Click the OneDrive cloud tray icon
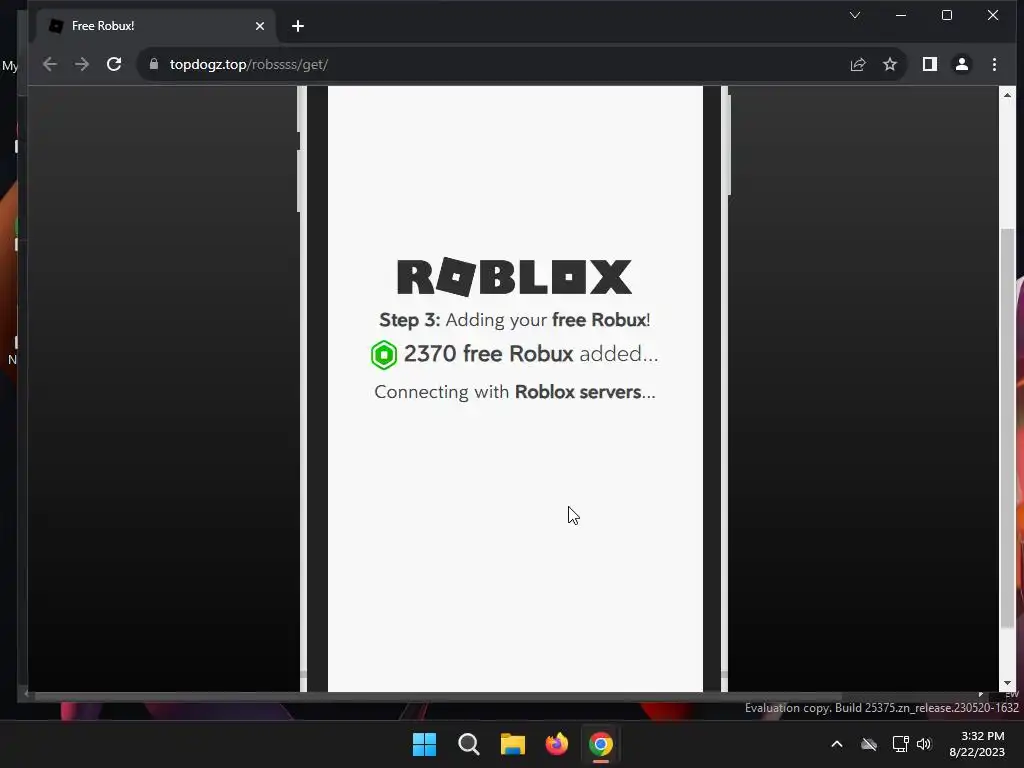 (x=869, y=744)
